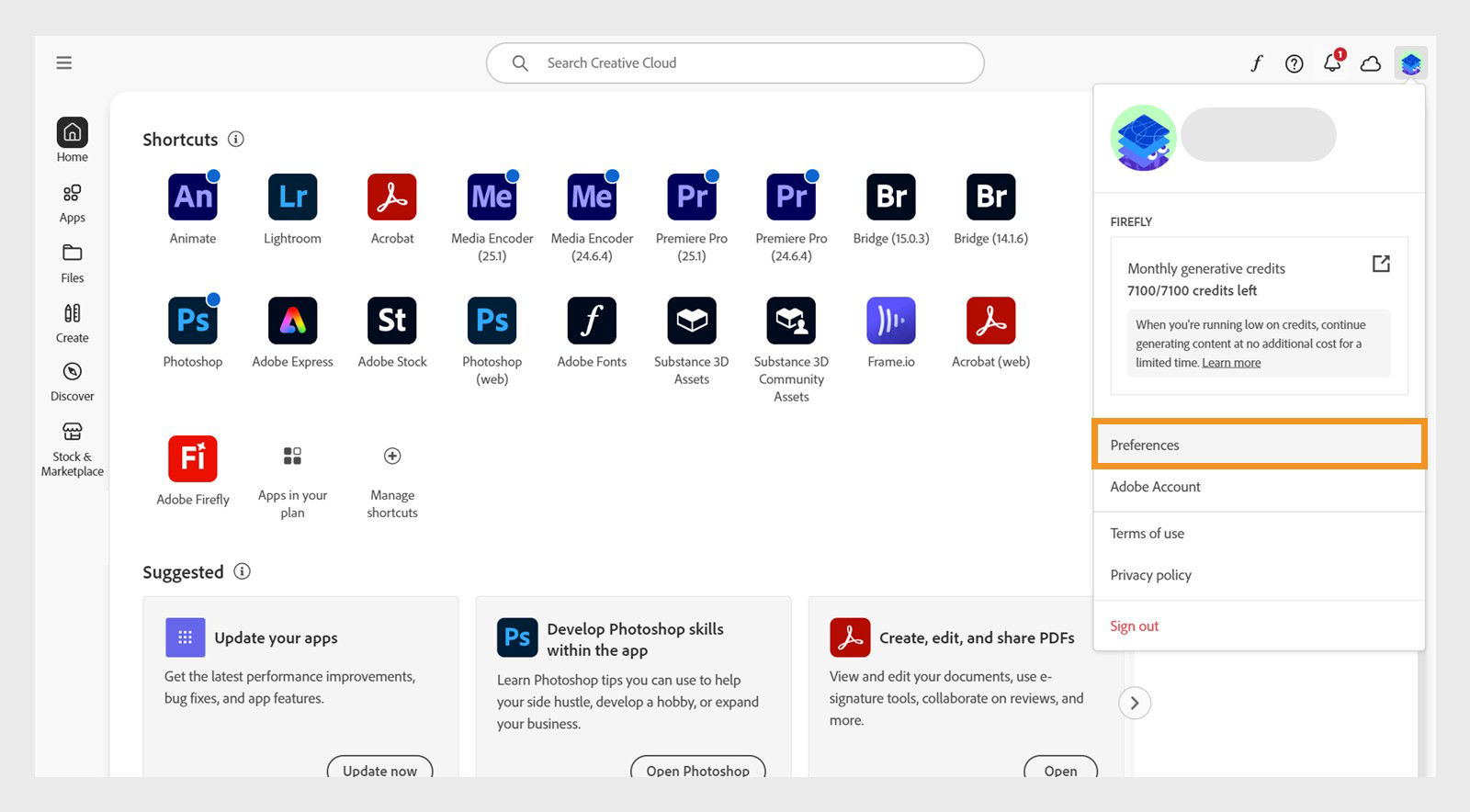
Task: Select Preferences in account menu
Action: pos(1259,445)
